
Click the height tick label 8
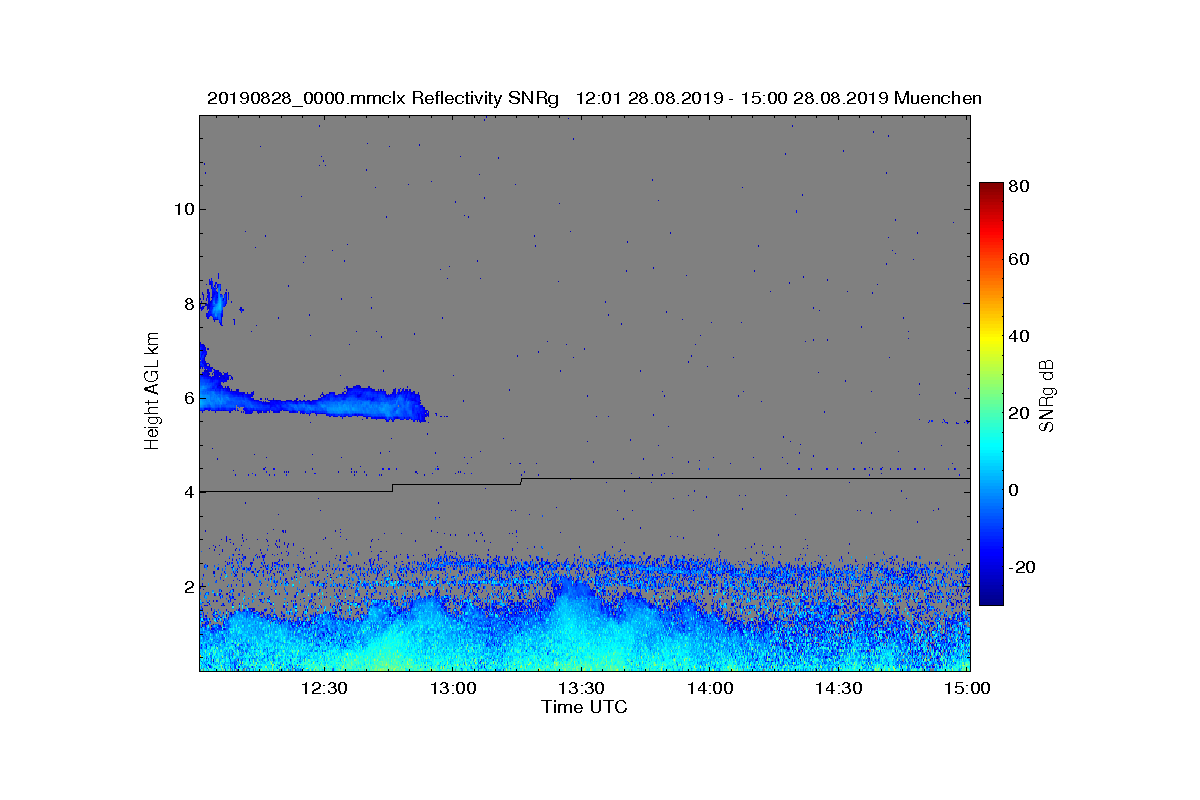pyautogui.click(x=188, y=304)
